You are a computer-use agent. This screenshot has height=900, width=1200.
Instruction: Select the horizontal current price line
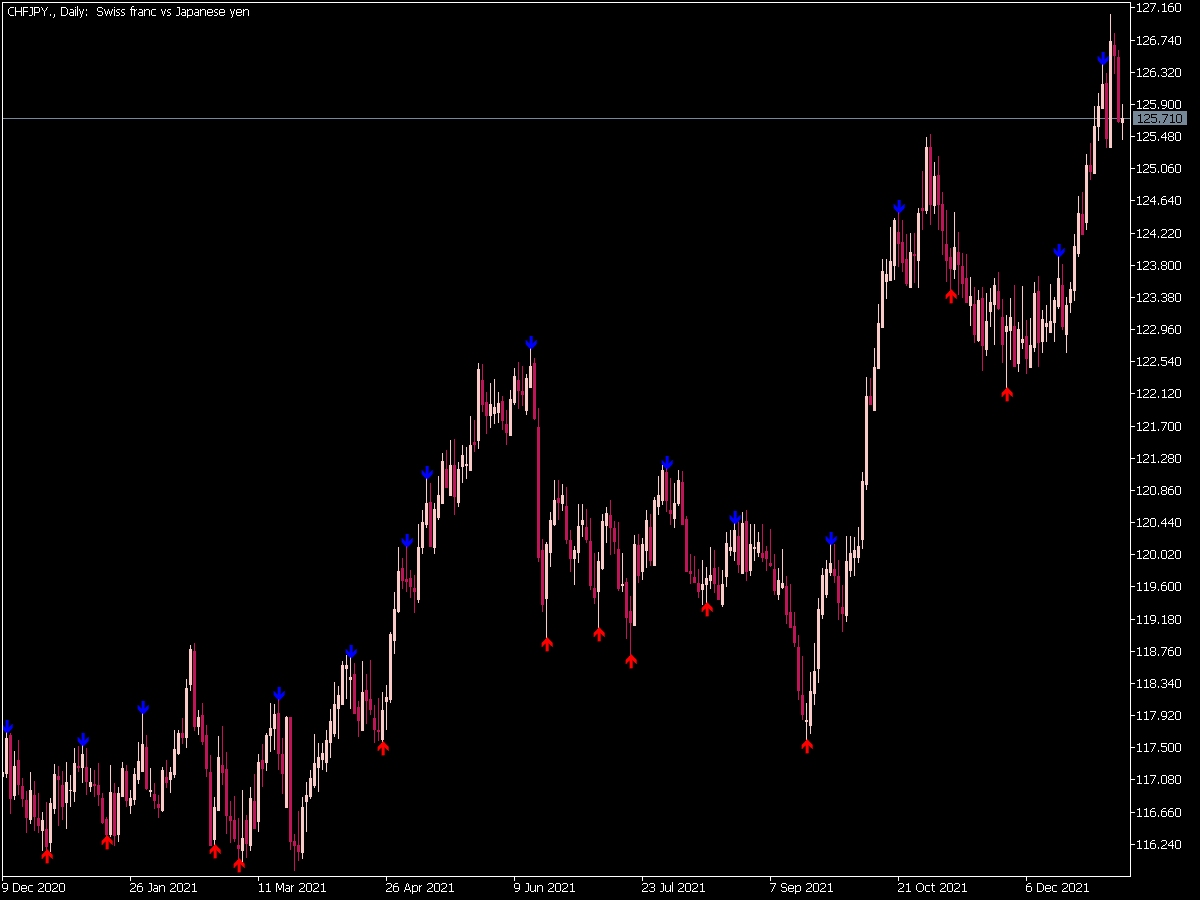(565, 118)
